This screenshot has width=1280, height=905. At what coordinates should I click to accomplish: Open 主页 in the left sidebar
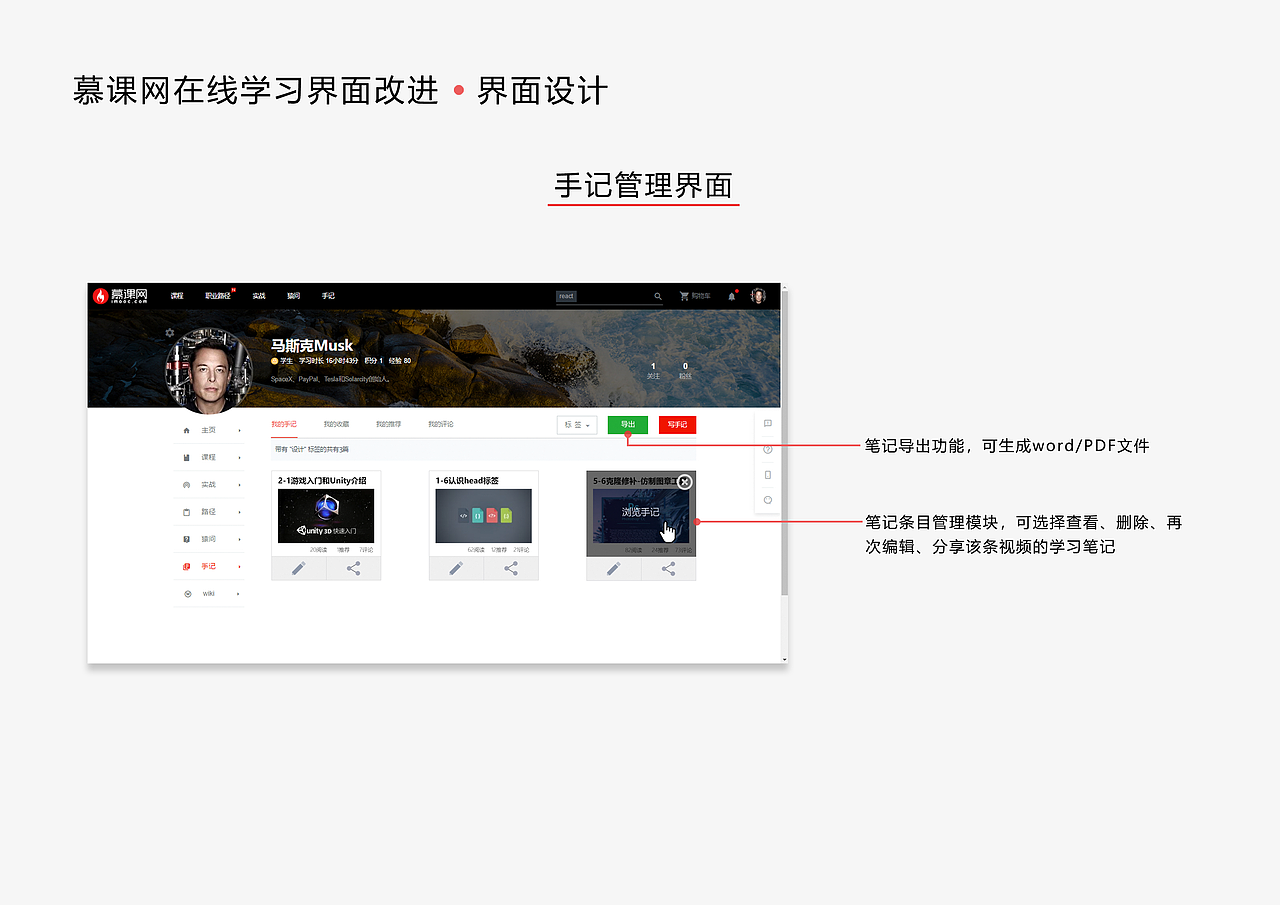[208, 430]
